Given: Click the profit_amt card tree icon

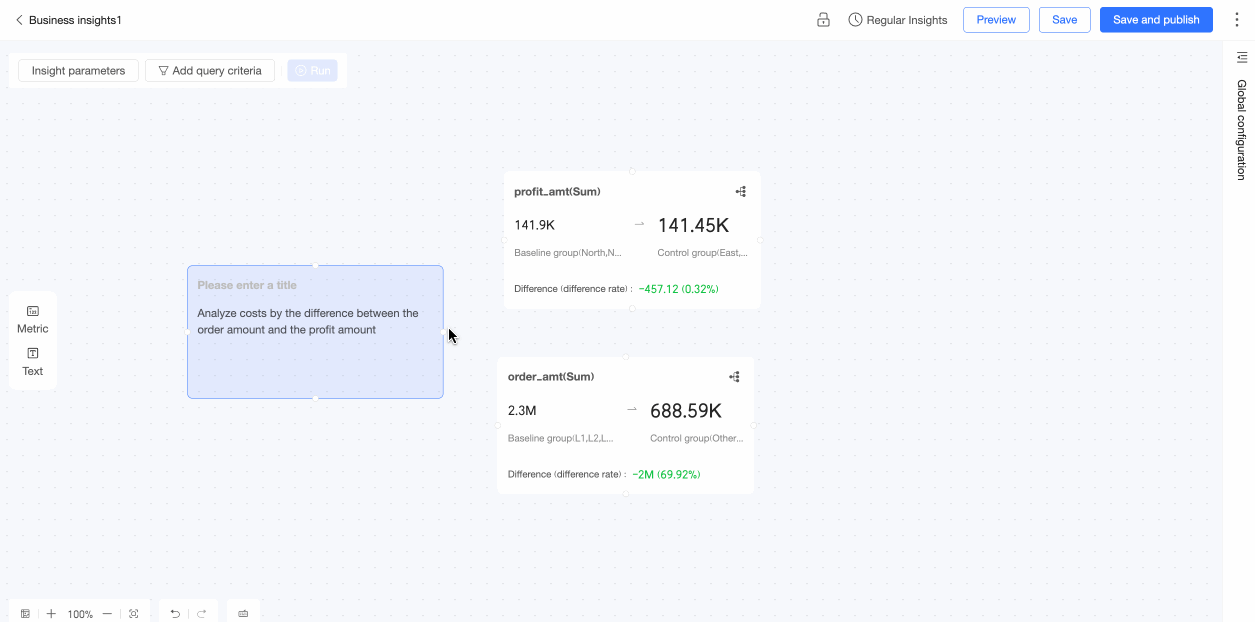Looking at the screenshot, I should (741, 191).
